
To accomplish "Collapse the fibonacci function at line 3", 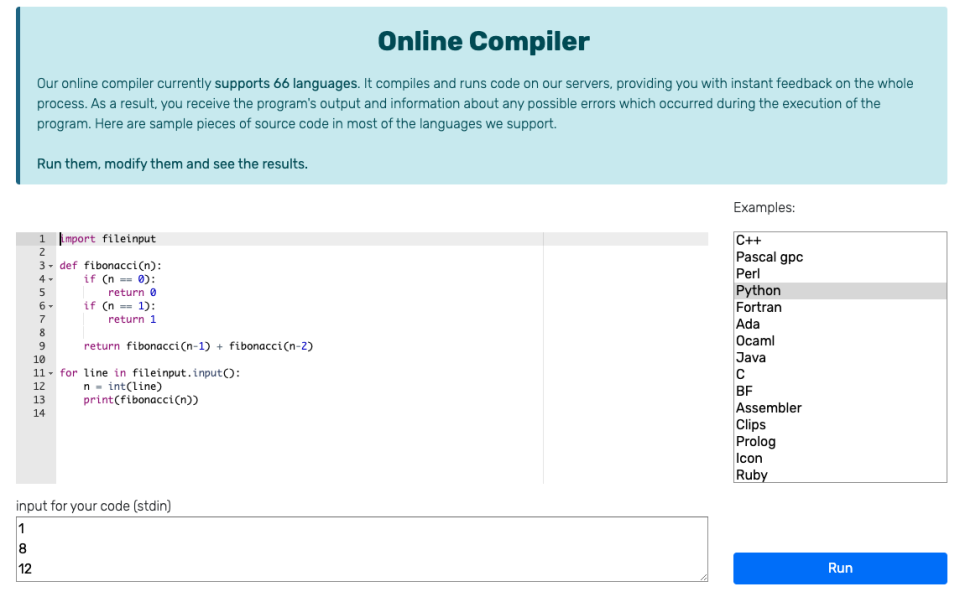I will click(x=52, y=265).
